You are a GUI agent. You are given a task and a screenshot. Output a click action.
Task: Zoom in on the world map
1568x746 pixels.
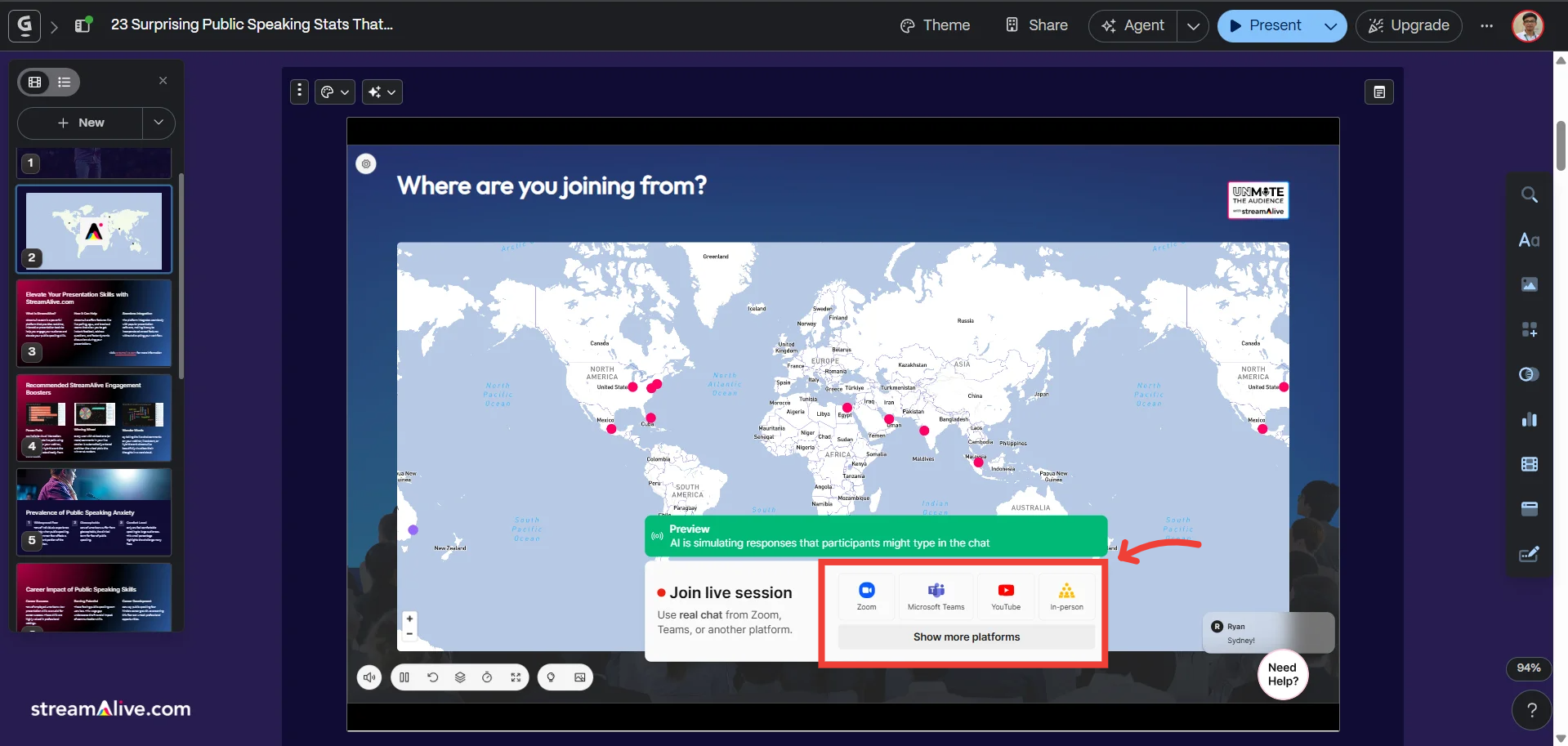tap(409, 619)
